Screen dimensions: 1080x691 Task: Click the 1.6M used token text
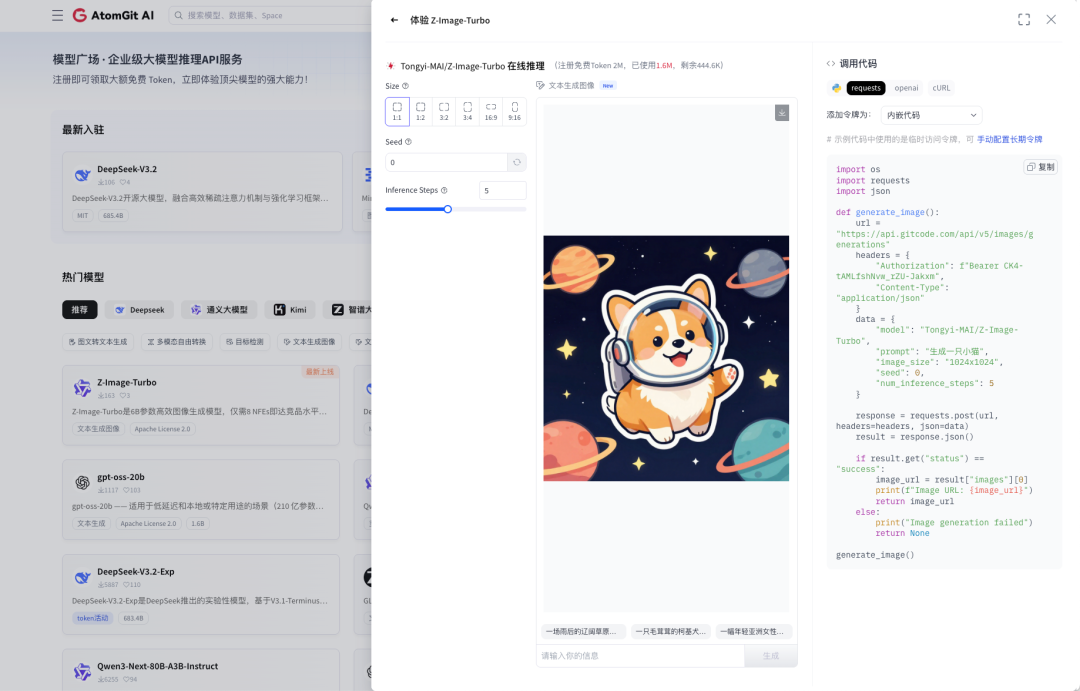click(x=665, y=66)
